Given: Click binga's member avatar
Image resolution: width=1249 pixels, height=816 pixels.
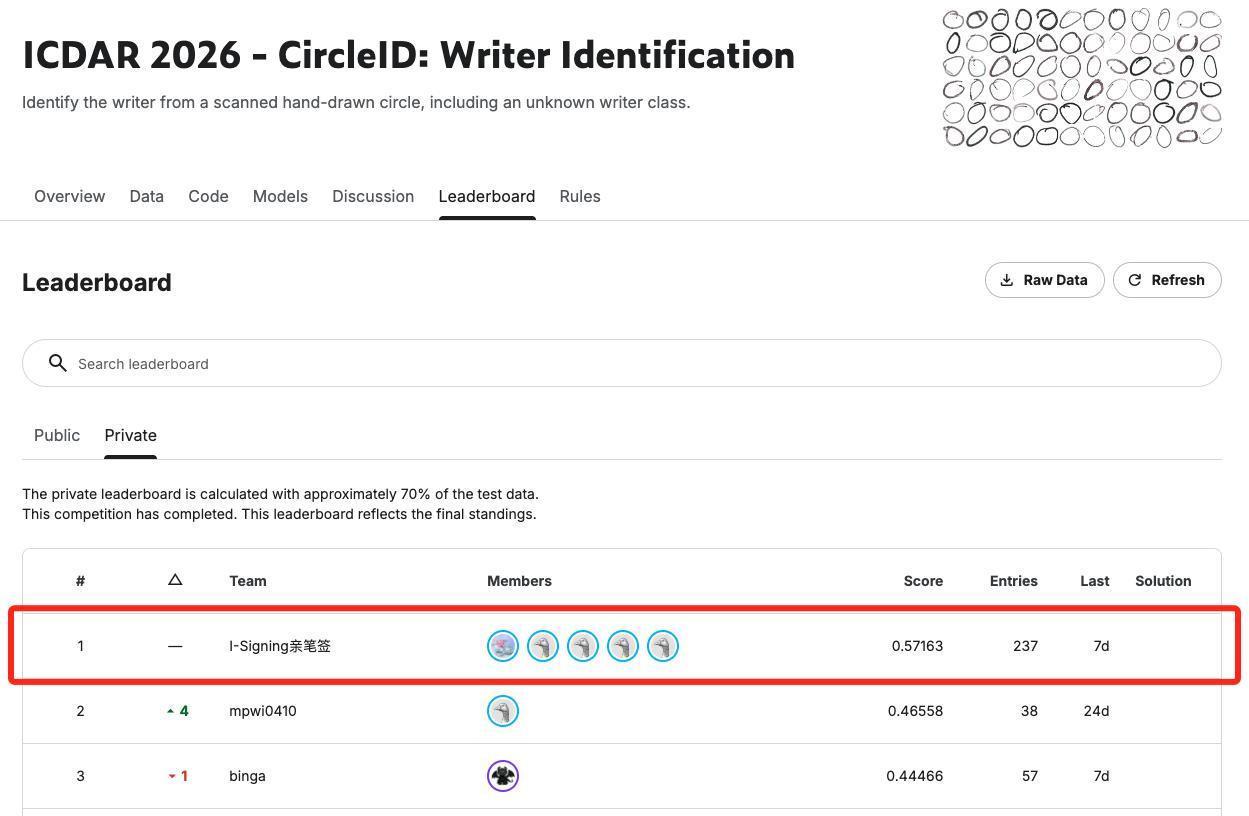Looking at the screenshot, I should coord(503,776).
